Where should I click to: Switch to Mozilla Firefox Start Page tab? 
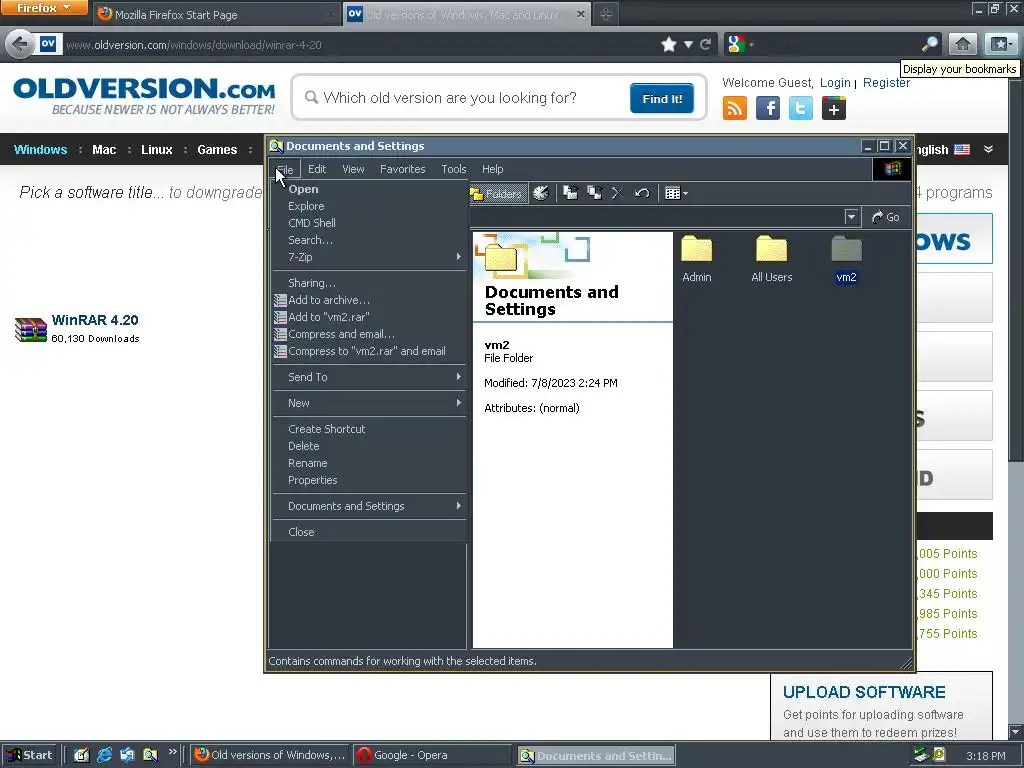216,14
